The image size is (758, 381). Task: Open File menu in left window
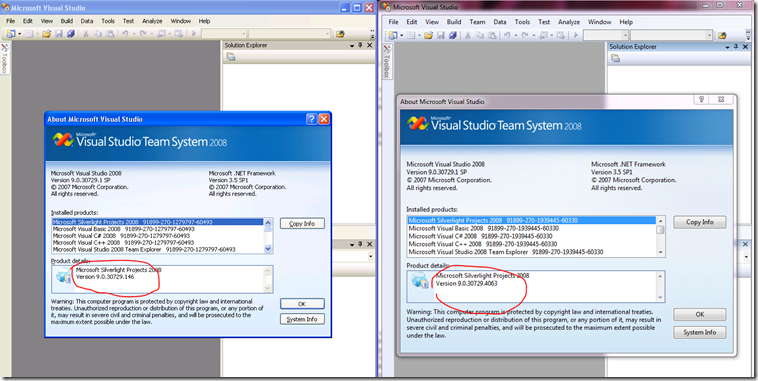click(x=11, y=21)
